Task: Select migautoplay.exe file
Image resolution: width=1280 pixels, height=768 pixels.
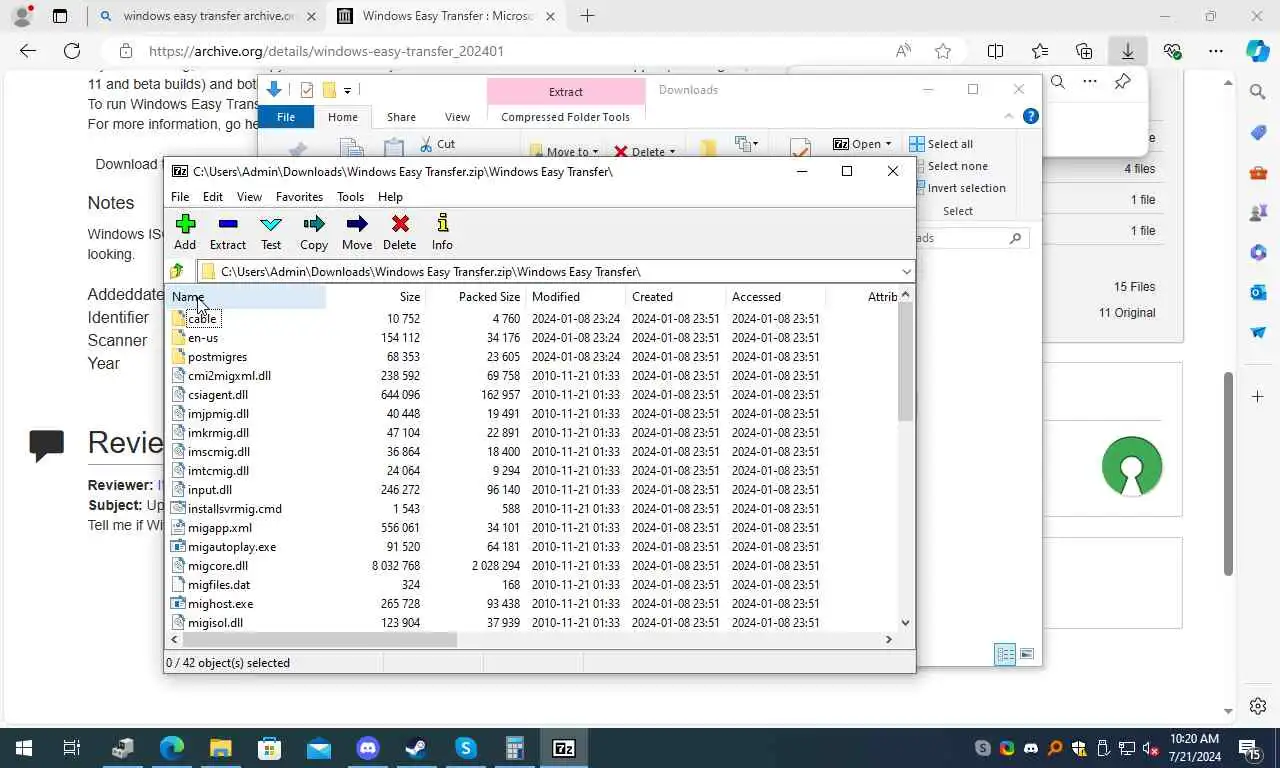Action: pyautogui.click(x=232, y=547)
